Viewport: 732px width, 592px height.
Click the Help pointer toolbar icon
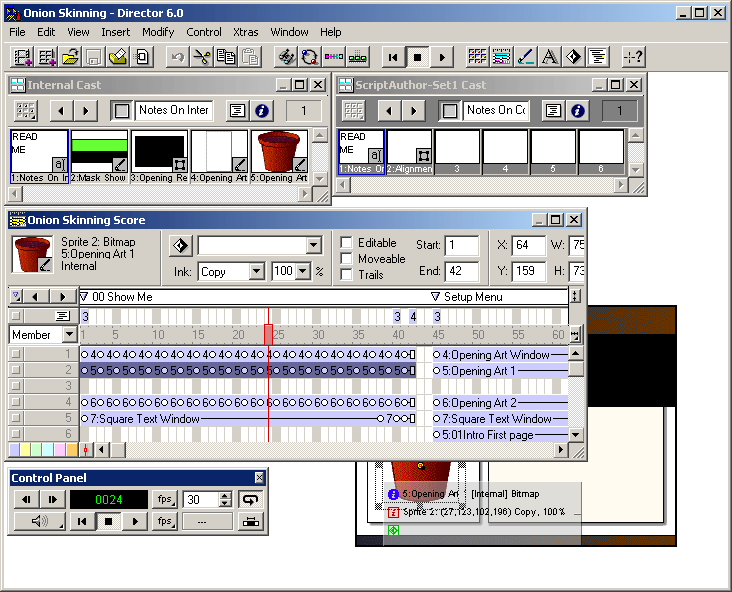(x=633, y=57)
